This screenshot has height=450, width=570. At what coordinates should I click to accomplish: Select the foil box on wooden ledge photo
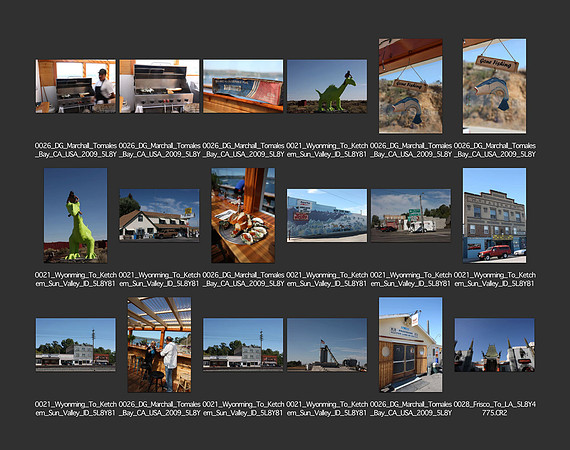click(243, 86)
